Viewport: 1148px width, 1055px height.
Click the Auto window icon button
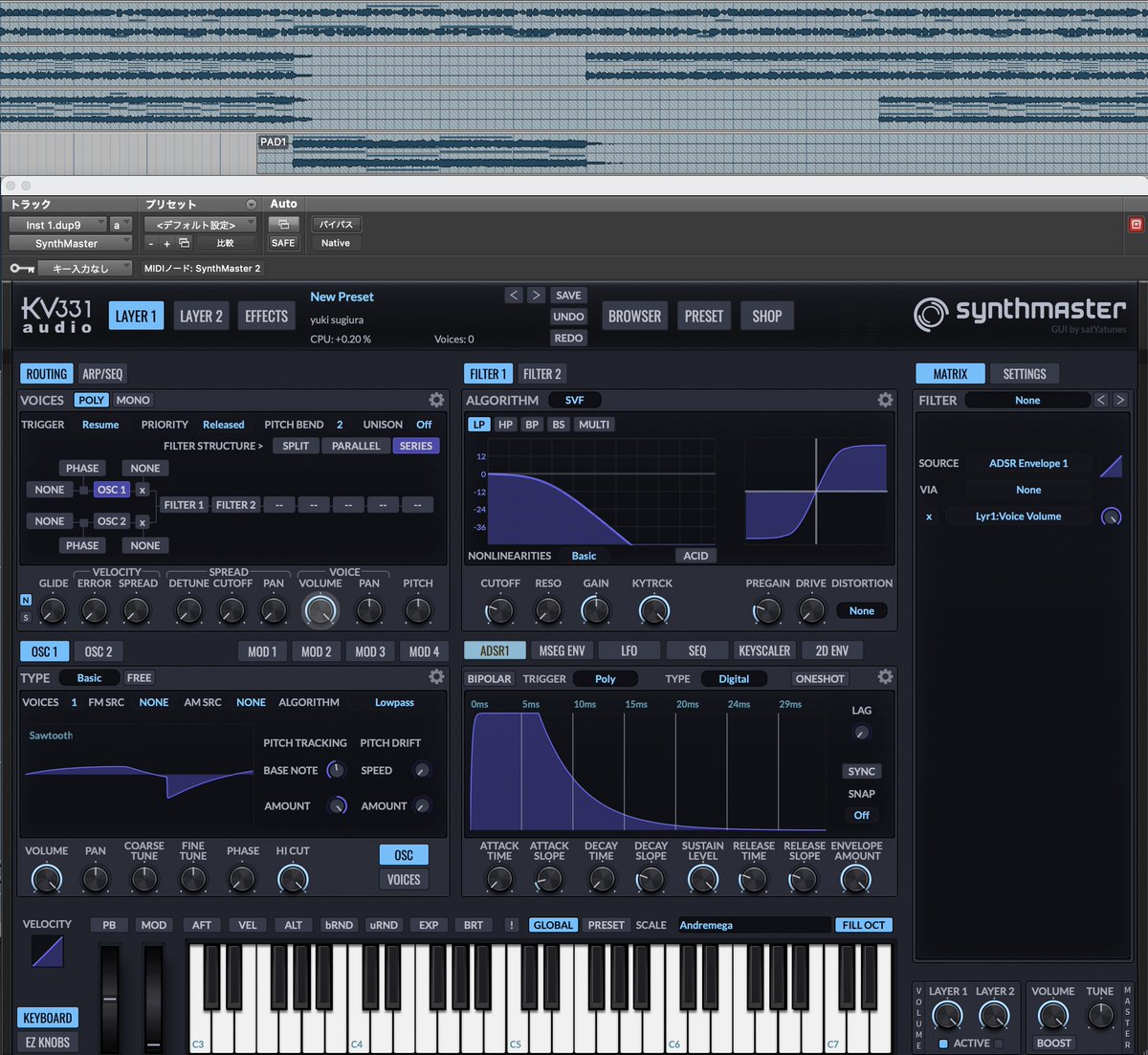pos(283,224)
